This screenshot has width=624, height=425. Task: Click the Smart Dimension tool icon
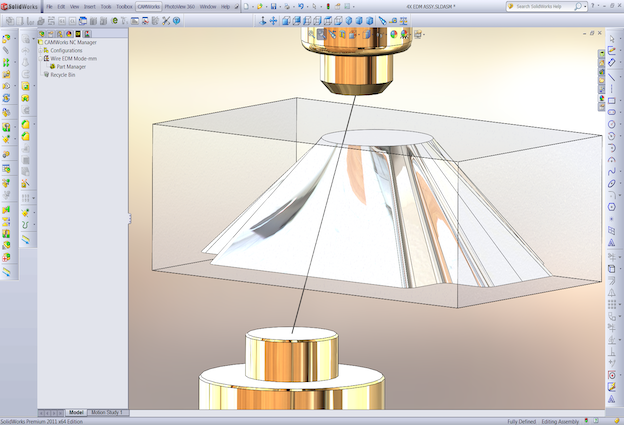(x=612, y=62)
